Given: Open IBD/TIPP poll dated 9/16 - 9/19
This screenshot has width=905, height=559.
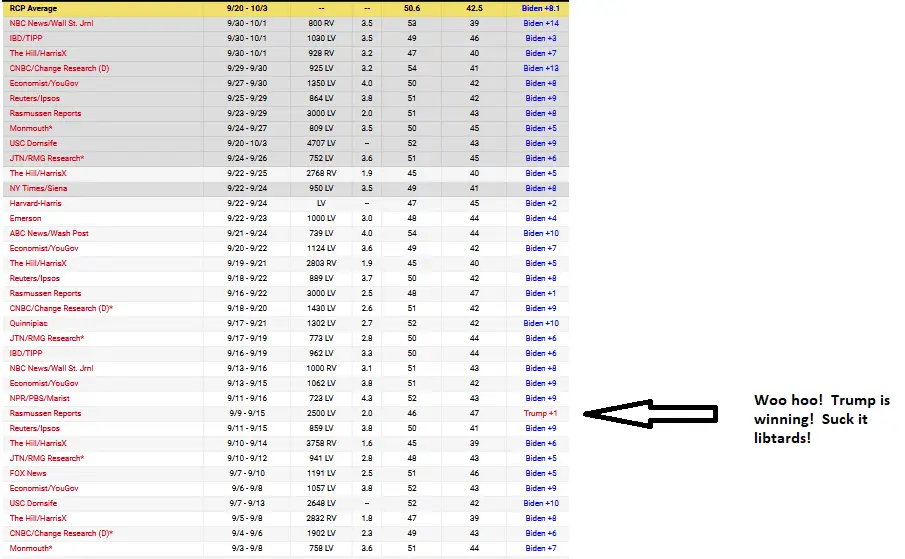Looking at the screenshot, I should pyautogui.click(x=26, y=353).
